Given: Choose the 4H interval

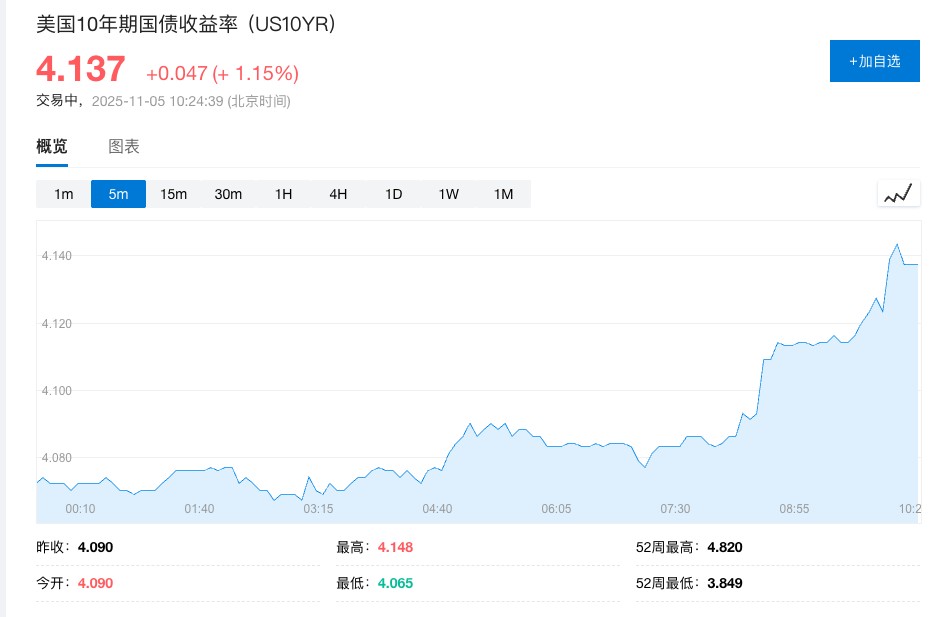Looking at the screenshot, I should click(338, 194).
